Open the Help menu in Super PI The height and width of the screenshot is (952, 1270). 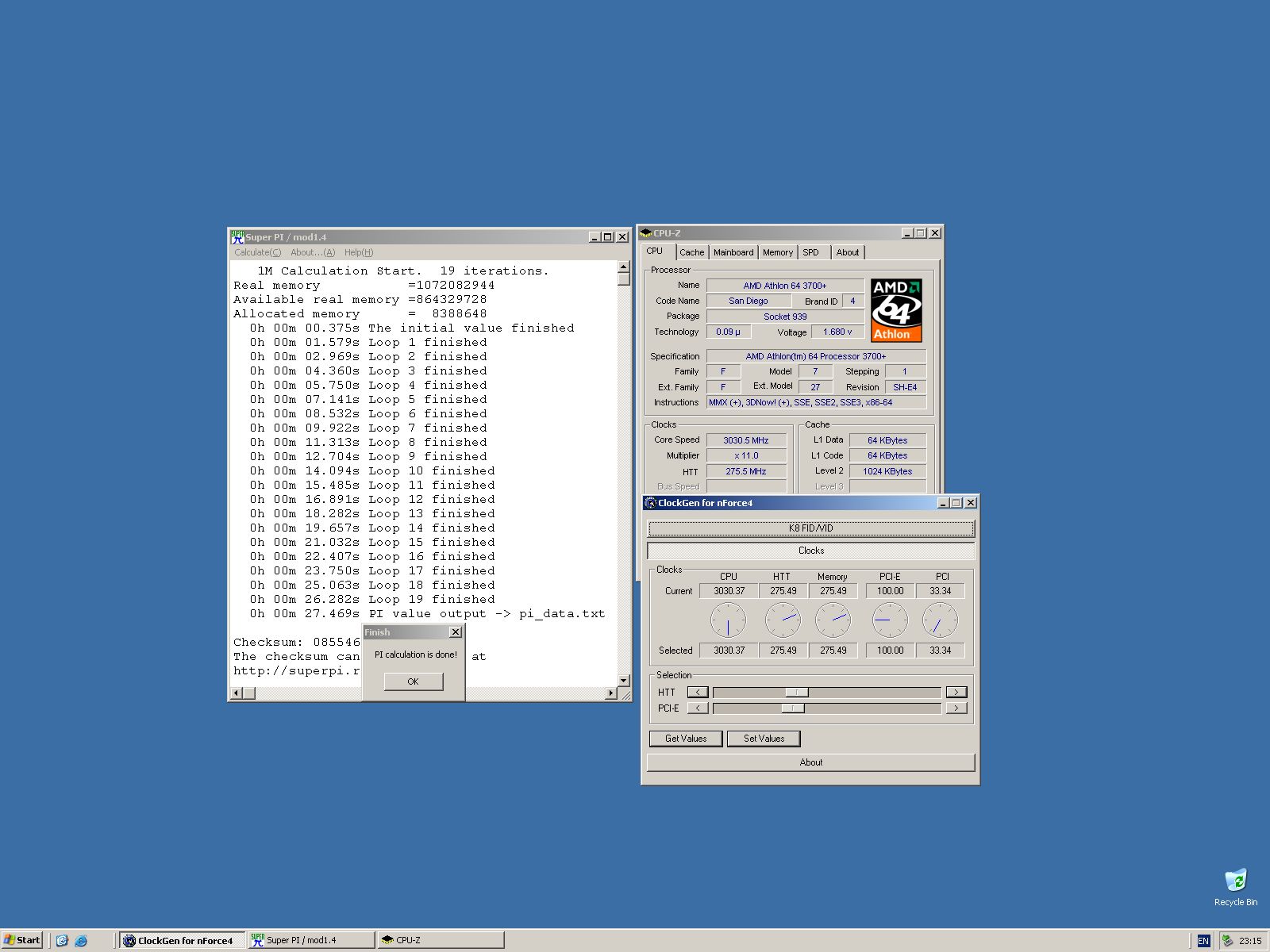(359, 252)
